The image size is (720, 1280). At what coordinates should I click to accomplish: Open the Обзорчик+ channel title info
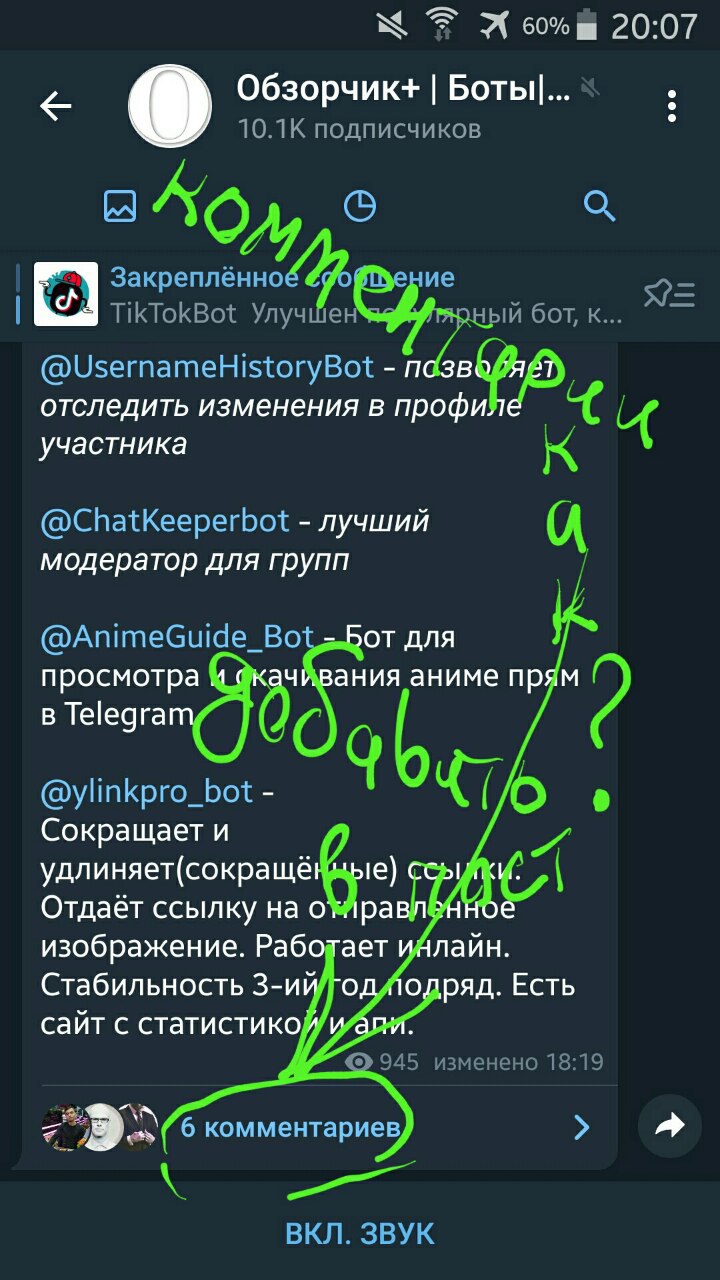coord(403,88)
